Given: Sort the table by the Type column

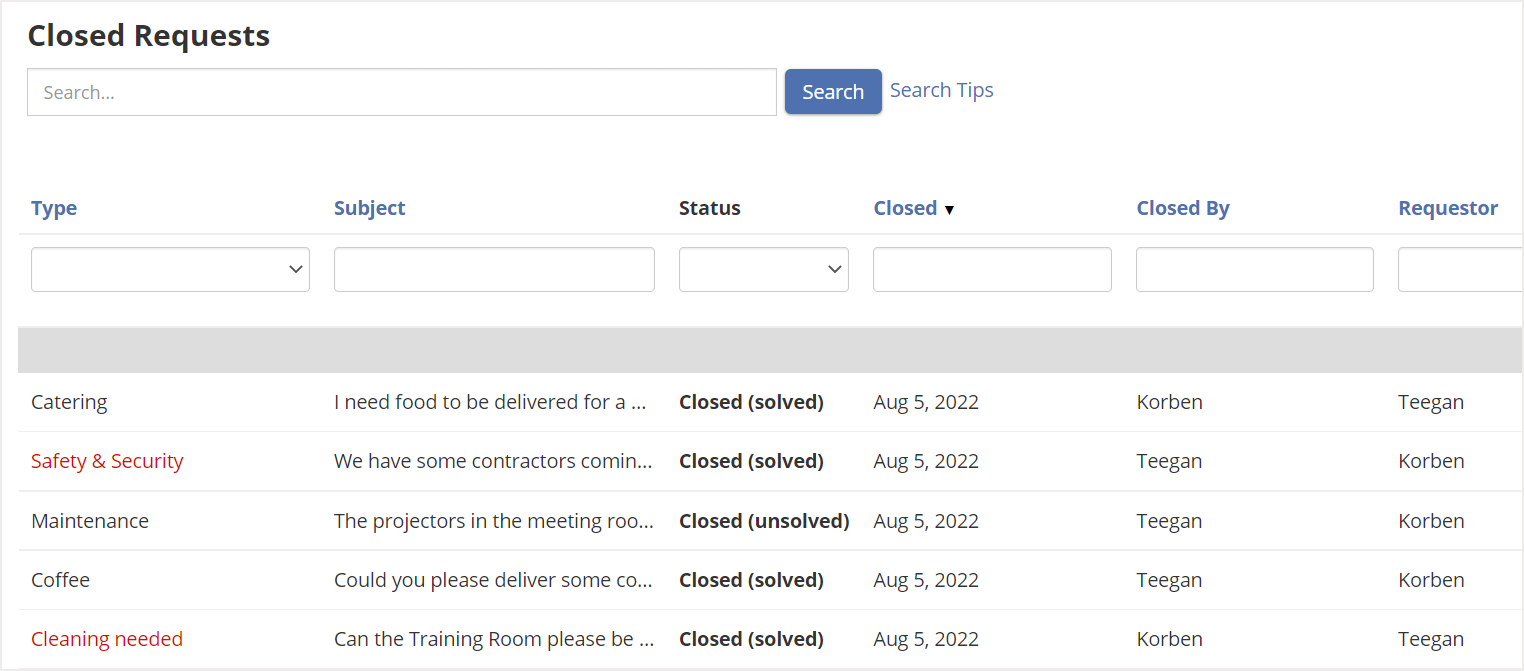Looking at the screenshot, I should tap(54, 208).
